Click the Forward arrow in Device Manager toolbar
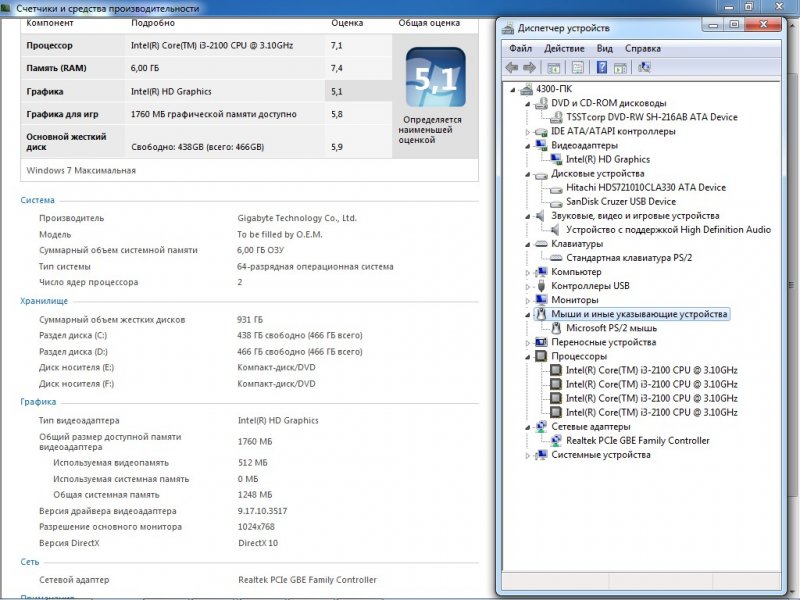 529,67
